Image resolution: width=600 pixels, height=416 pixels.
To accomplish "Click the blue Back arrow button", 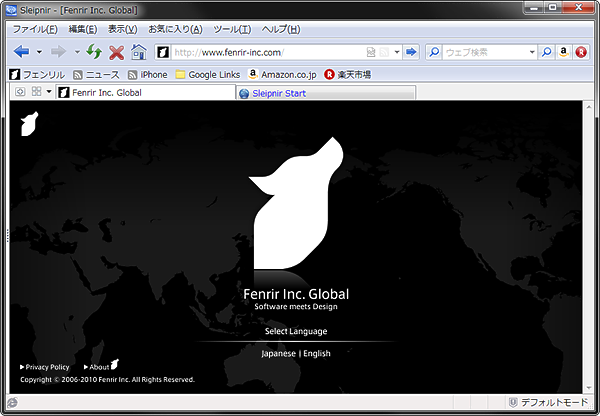I will [21, 51].
